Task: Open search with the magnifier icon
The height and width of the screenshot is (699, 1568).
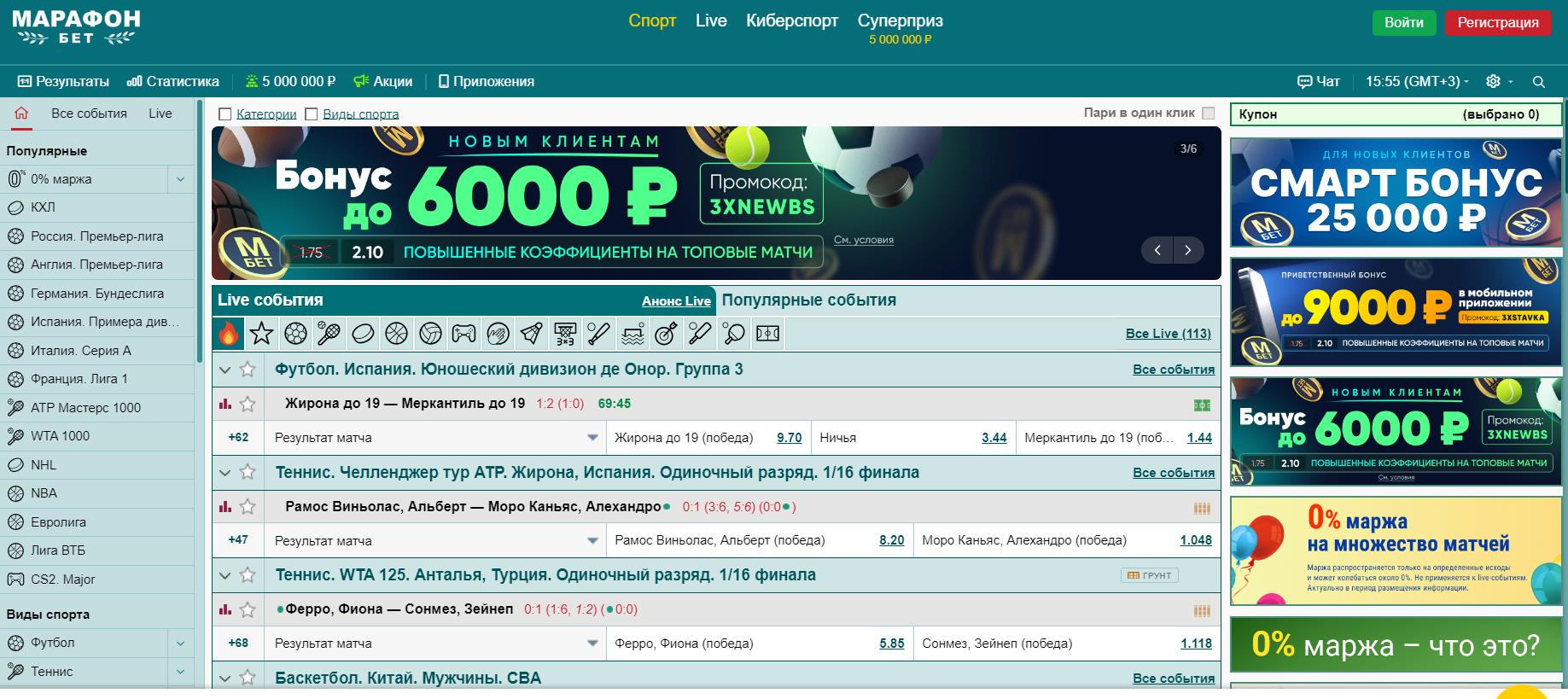Action: point(1538,82)
